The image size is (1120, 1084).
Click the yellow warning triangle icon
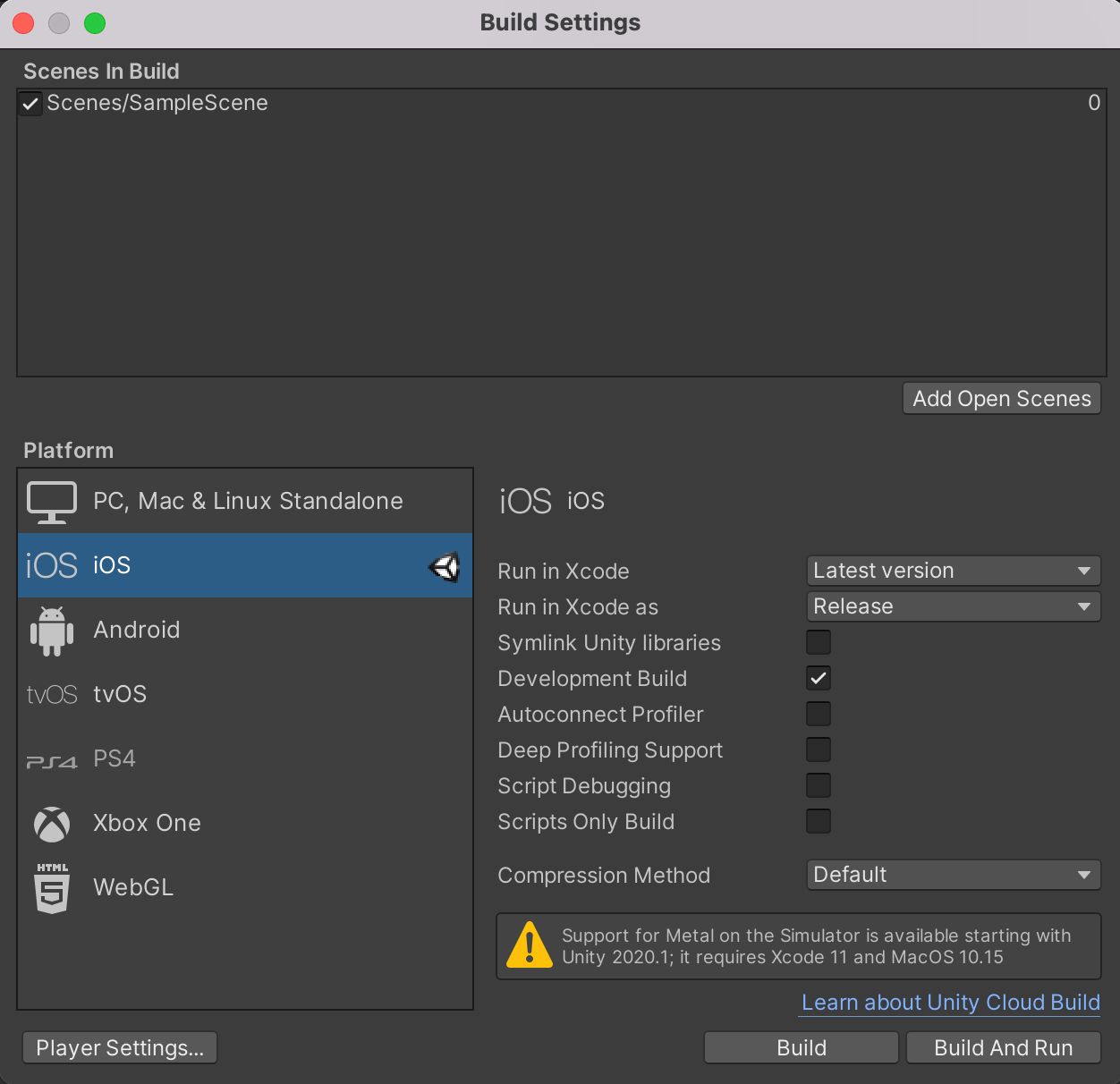pos(530,945)
